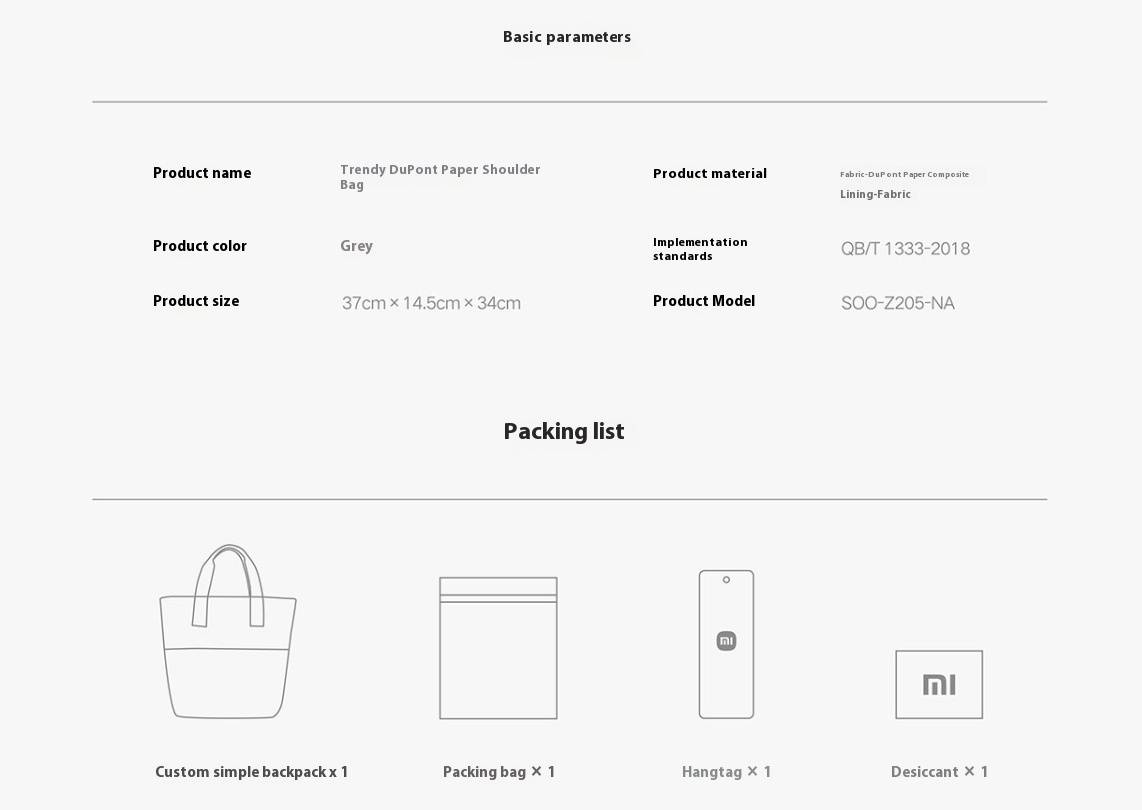Click Custom simple backpack x 1 caption
The image size is (1142, 810).
(x=251, y=772)
